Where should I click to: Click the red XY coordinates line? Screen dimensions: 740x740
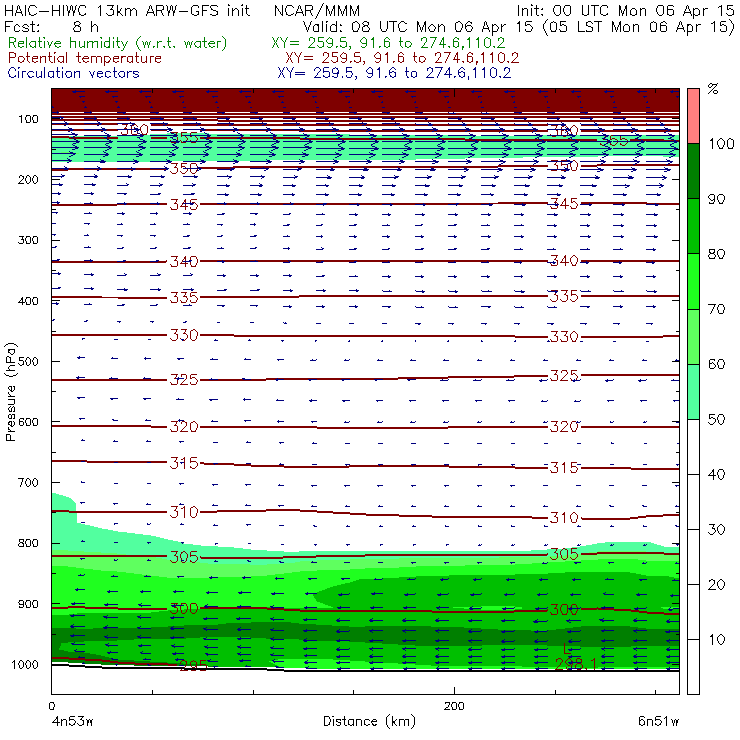[x=402, y=58]
